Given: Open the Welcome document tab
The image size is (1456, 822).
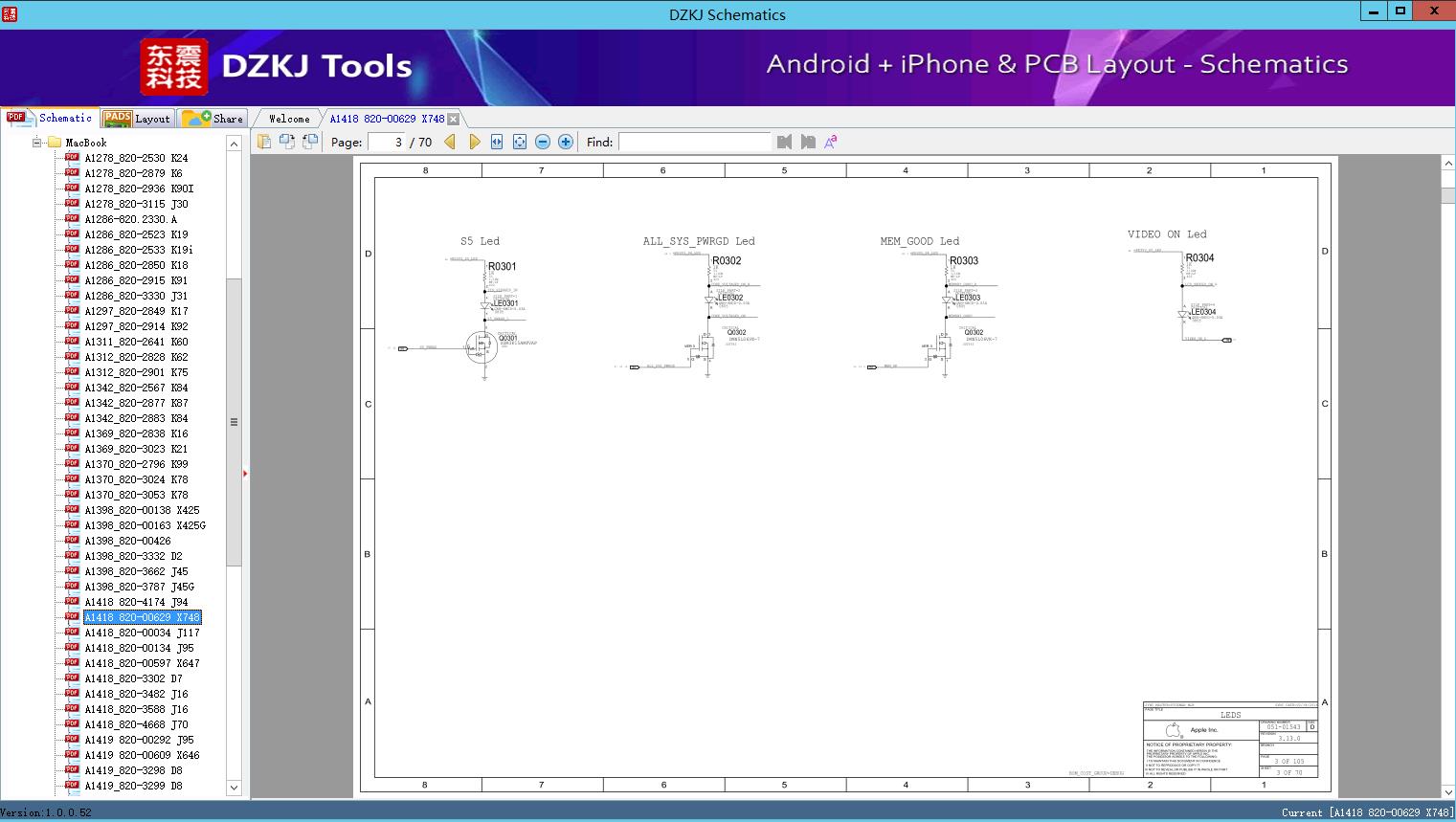Looking at the screenshot, I should click(x=288, y=119).
